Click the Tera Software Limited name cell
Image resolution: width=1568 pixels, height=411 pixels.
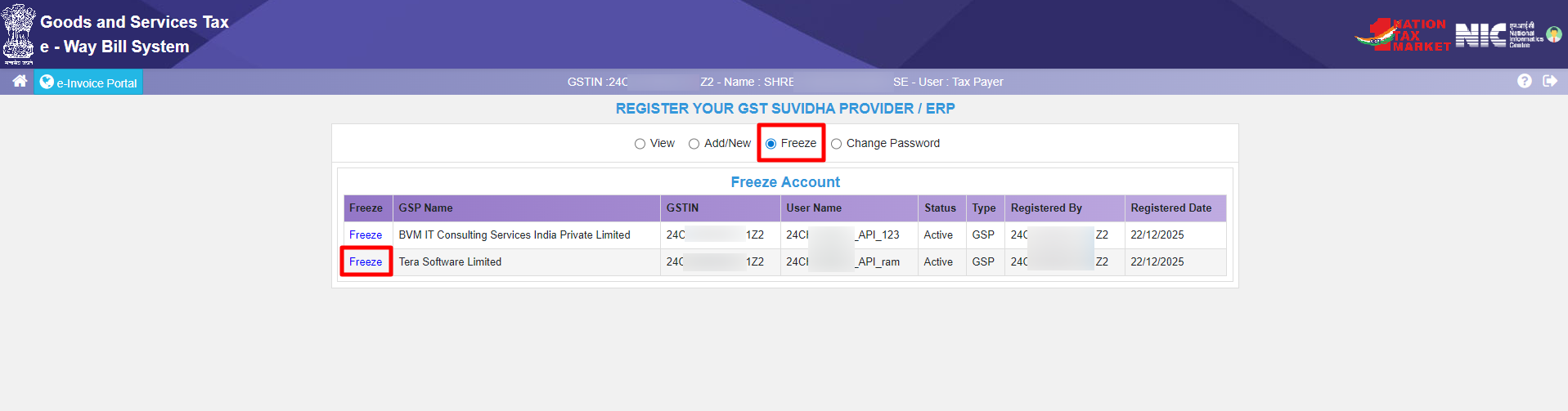(x=450, y=262)
